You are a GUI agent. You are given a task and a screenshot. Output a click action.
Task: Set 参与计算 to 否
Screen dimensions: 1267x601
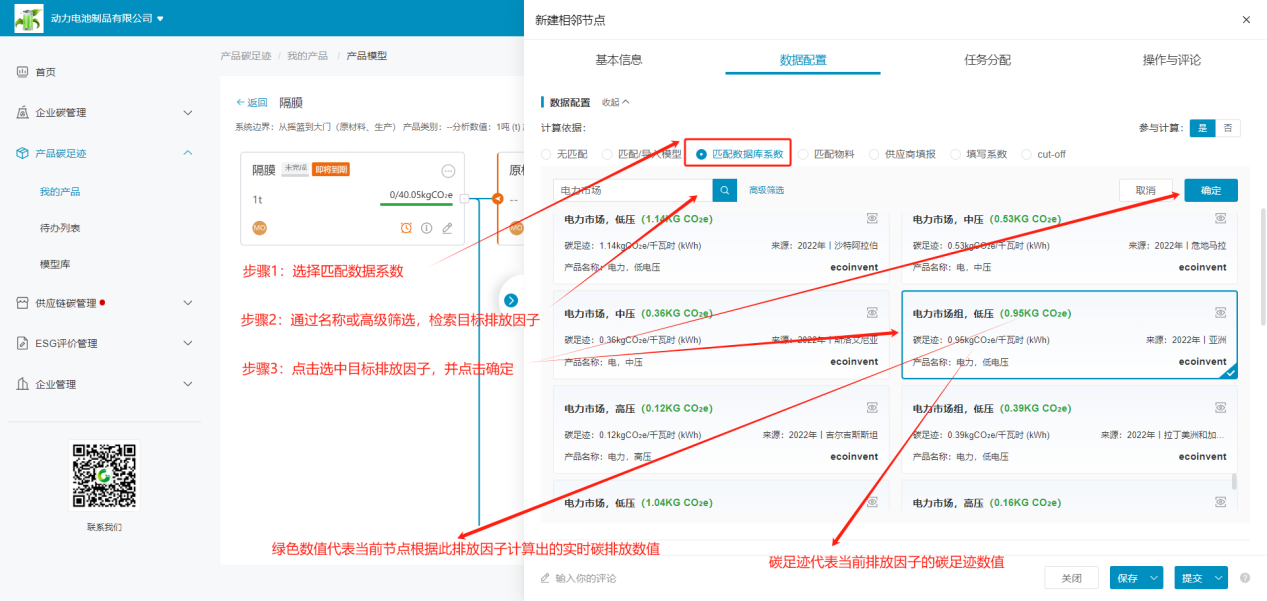click(x=1228, y=128)
